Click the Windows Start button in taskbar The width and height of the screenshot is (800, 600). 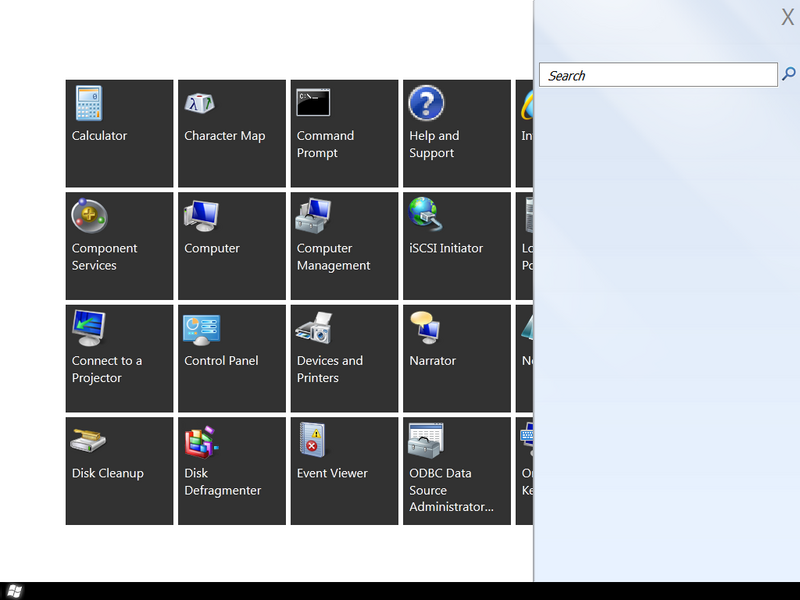(x=14, y=591)
